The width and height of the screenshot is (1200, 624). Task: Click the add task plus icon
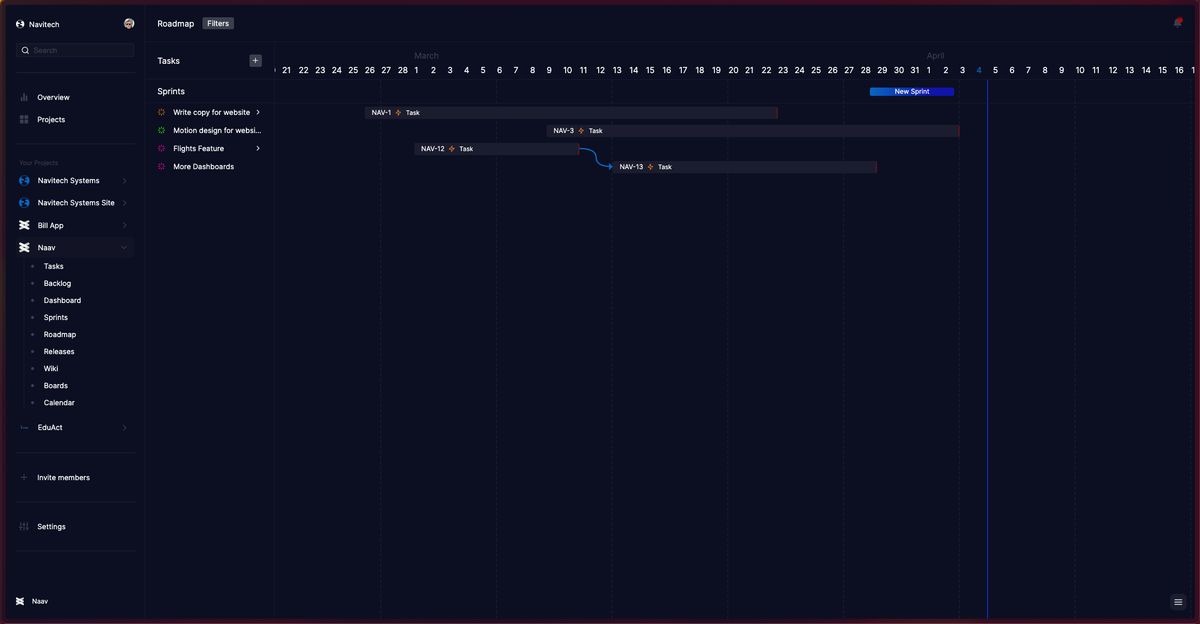255,61
